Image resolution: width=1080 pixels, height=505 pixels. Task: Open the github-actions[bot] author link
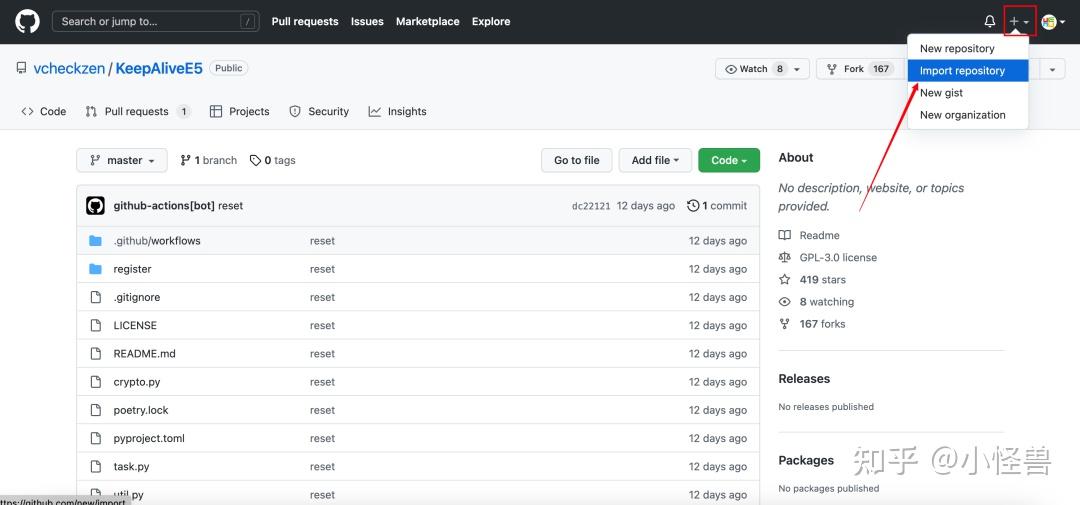click(x=164, y=205)
